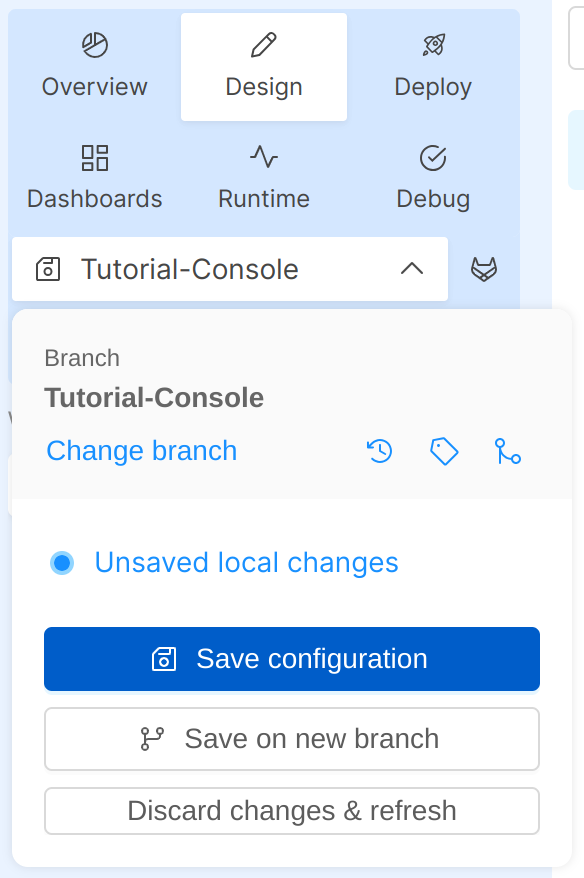Collapse the Tutorial-Console selector with the chevron

(x=410, y=268)
